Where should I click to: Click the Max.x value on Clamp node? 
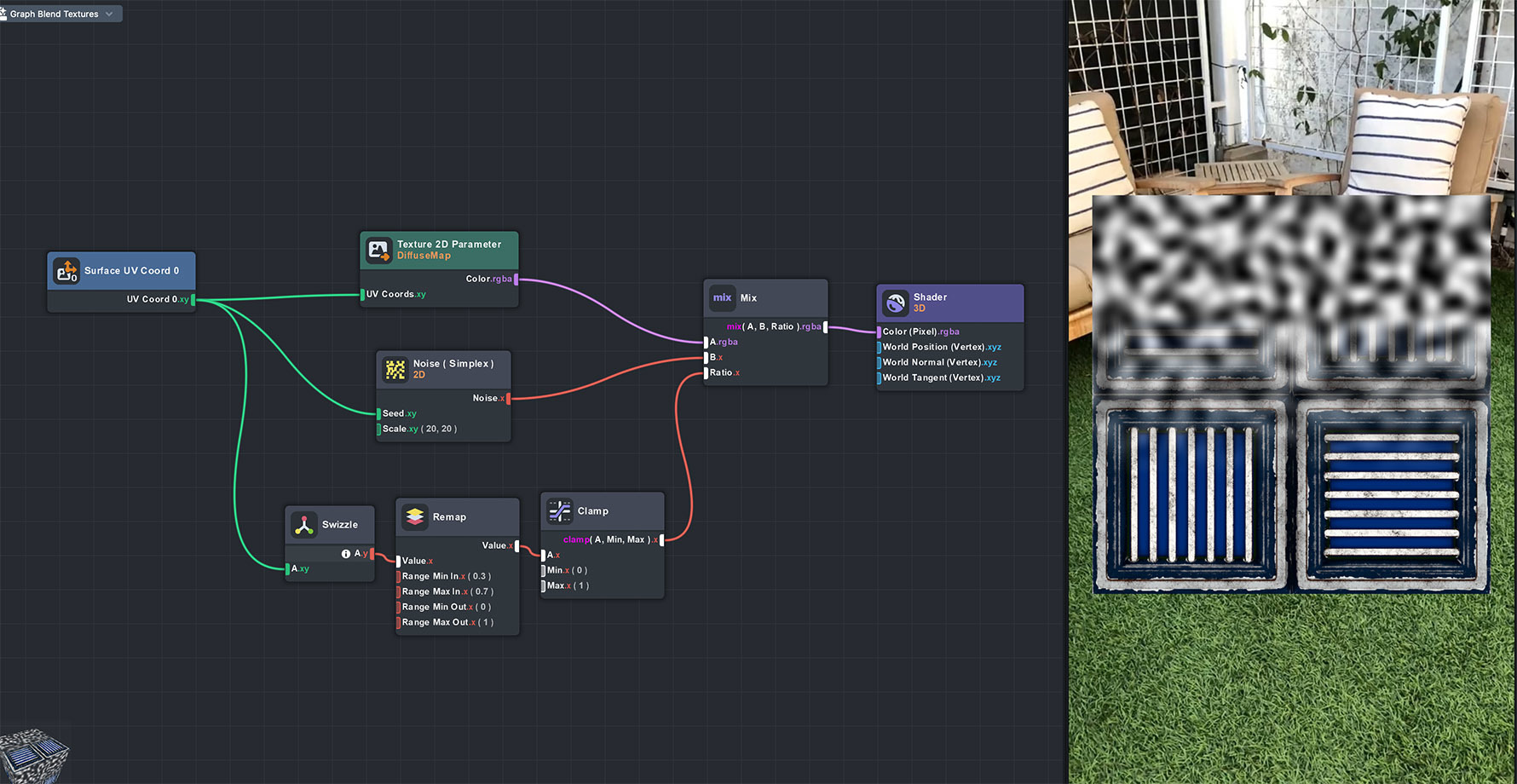pyautogui.click(x=581, y=586)
